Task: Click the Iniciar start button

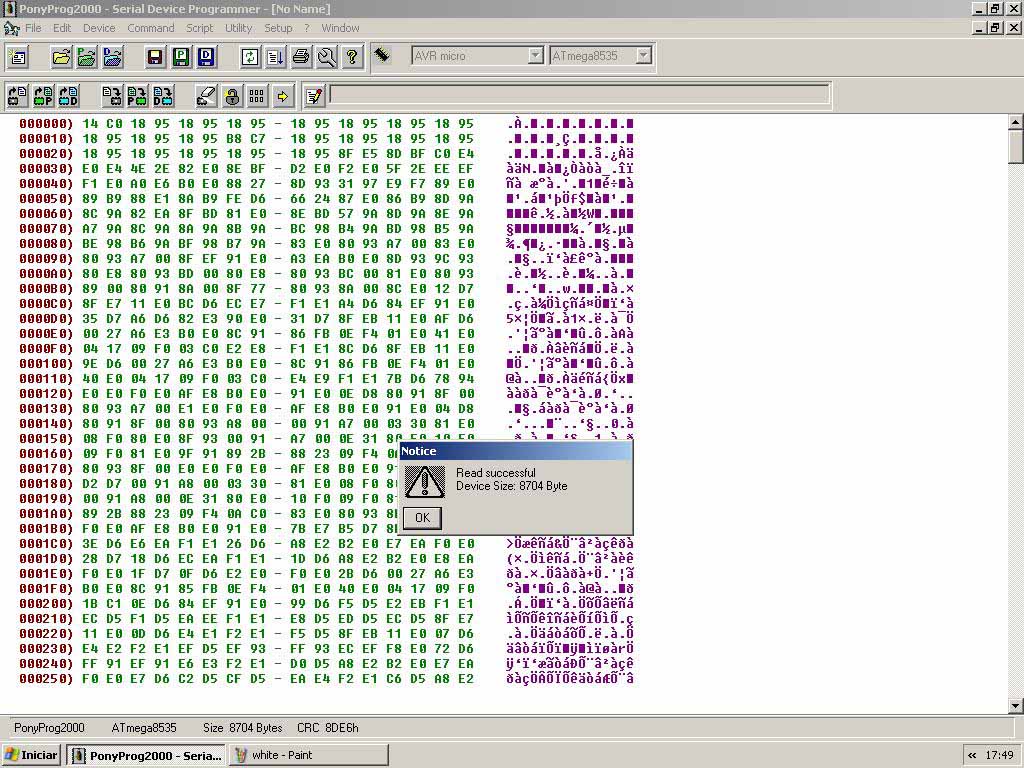Action: [31, 755]
